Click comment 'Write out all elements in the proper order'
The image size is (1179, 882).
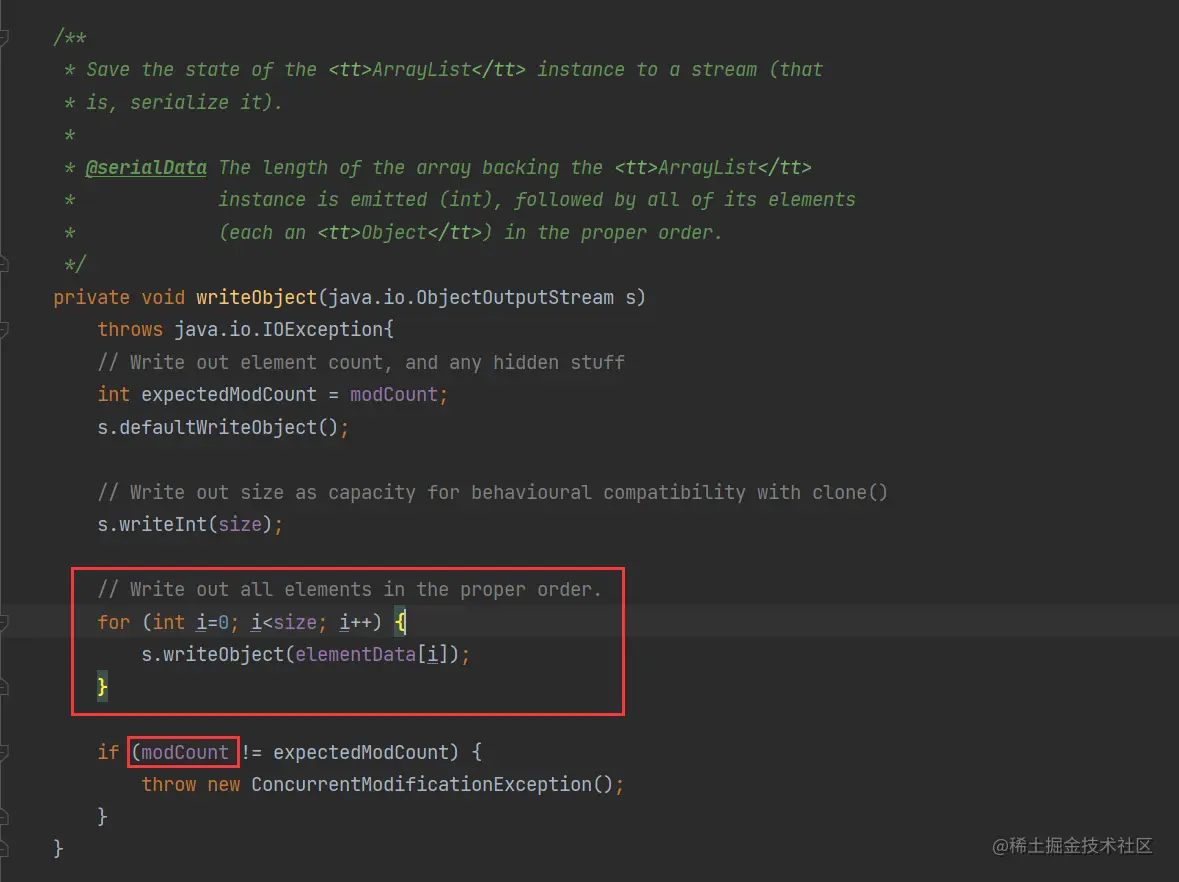[x=350, y=590]
